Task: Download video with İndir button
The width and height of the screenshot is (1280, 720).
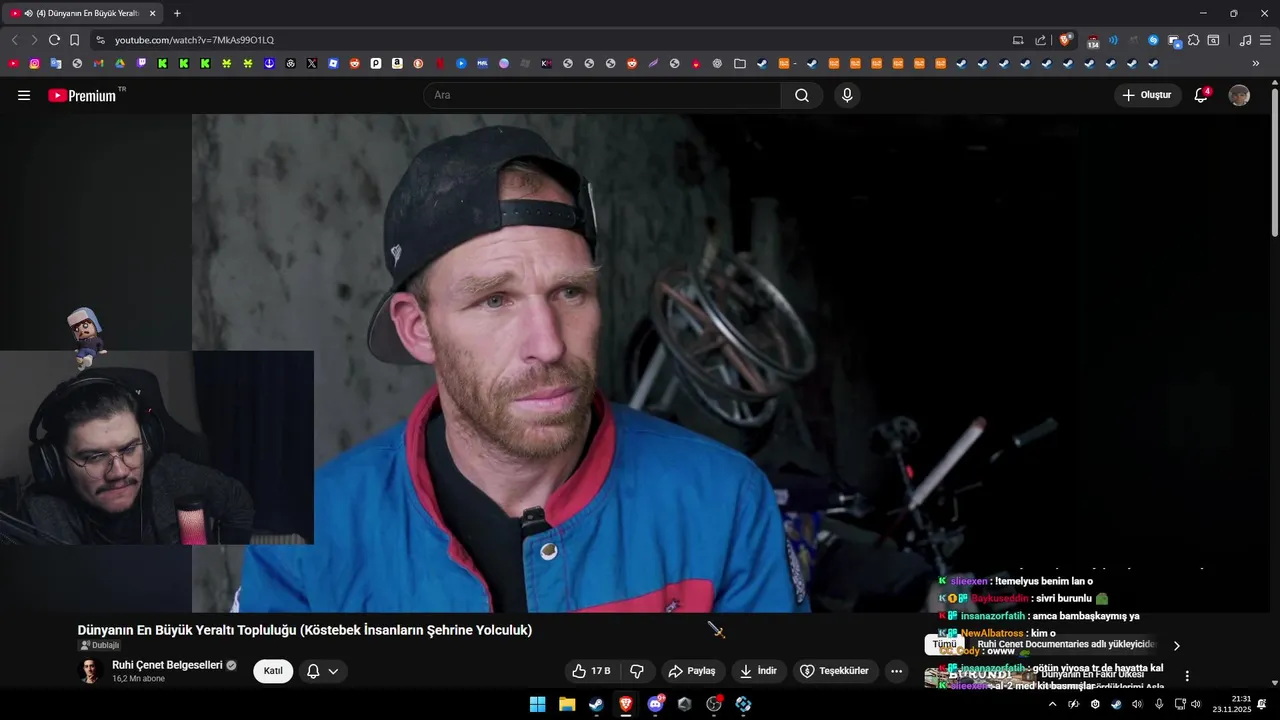Action: click(758, 671)
